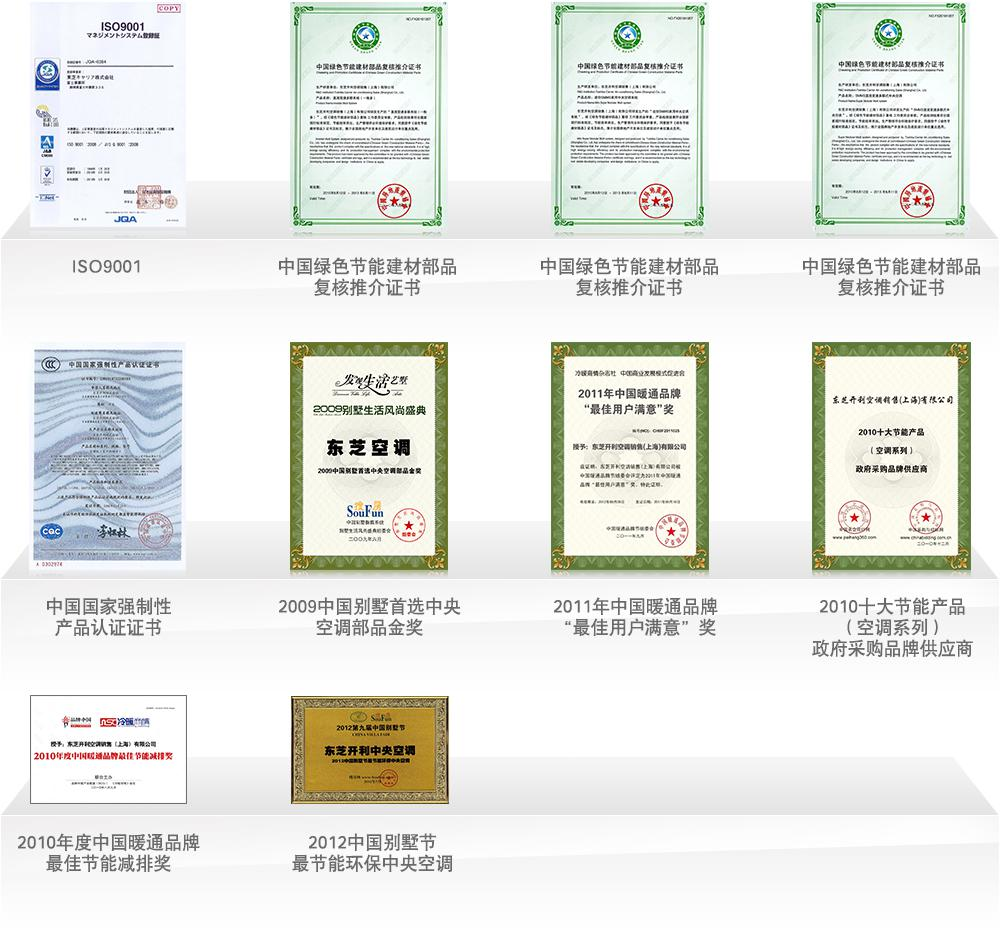Viewport: 1000px width, 934px height.
Task: Click first 中国绿色节能建材部品复核推介证书 caption
Action: (367, 277)
